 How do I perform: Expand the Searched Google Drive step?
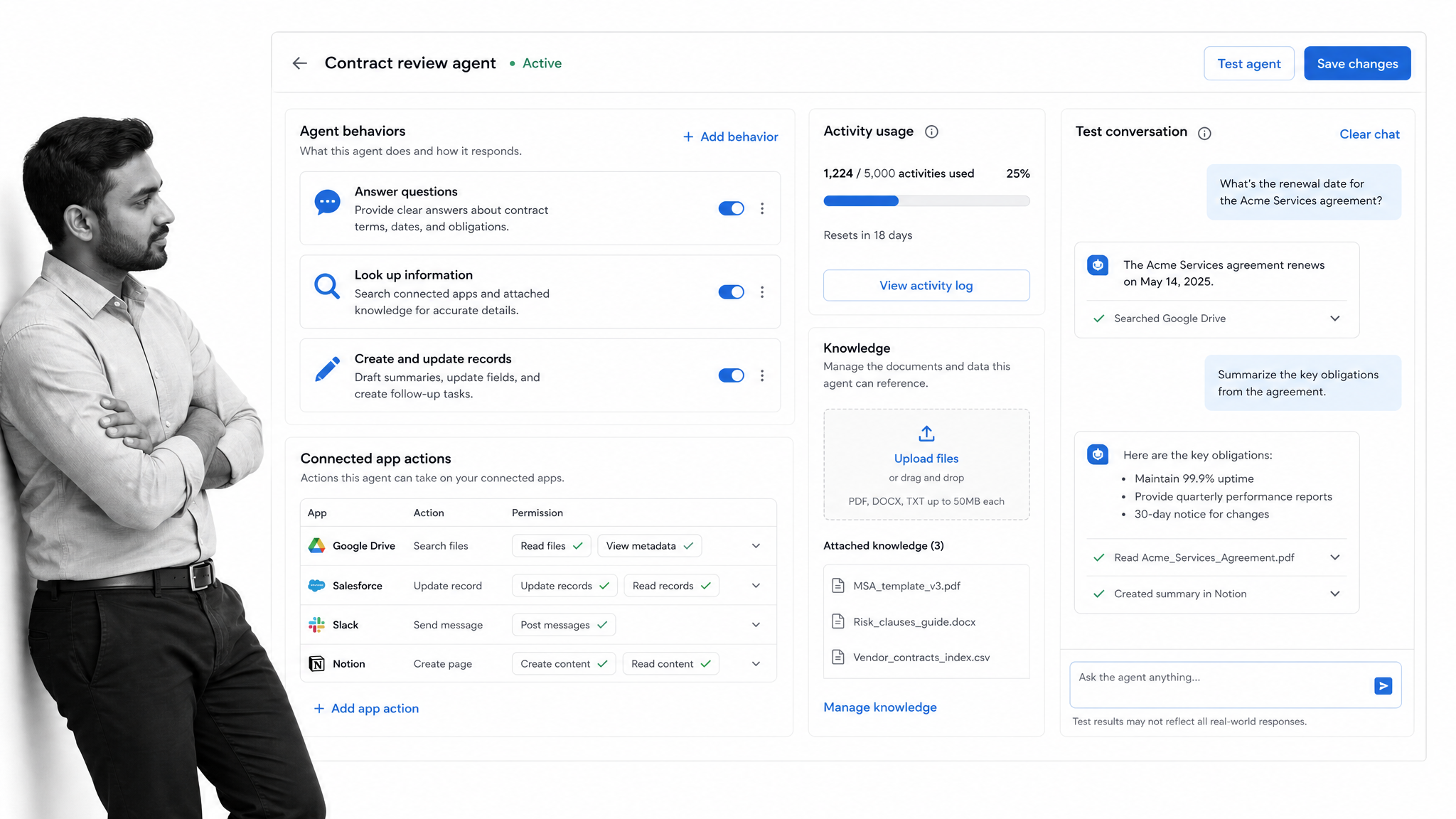click(x=1334, y=318)
